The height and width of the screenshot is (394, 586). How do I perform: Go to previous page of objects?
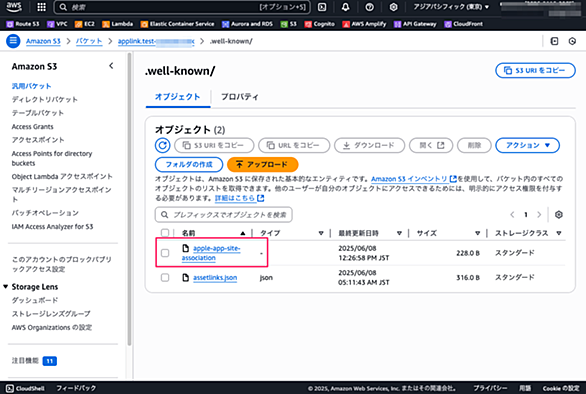coord(512,215)
